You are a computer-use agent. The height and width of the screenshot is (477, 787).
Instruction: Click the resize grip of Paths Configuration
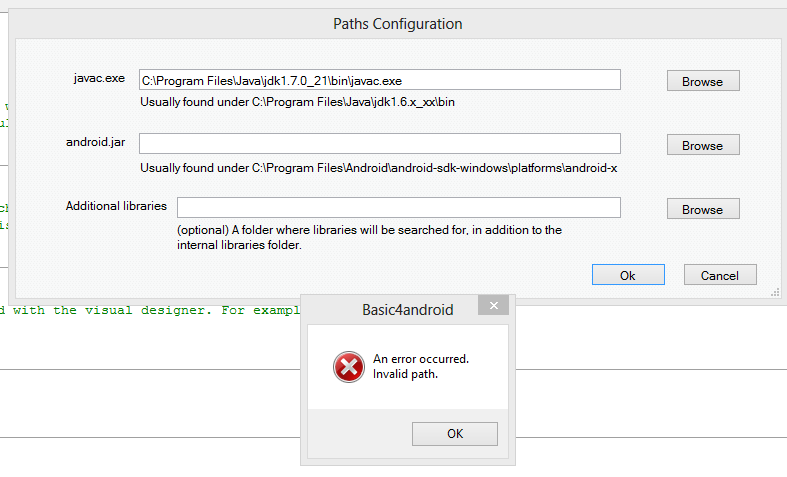coord(775,293)
